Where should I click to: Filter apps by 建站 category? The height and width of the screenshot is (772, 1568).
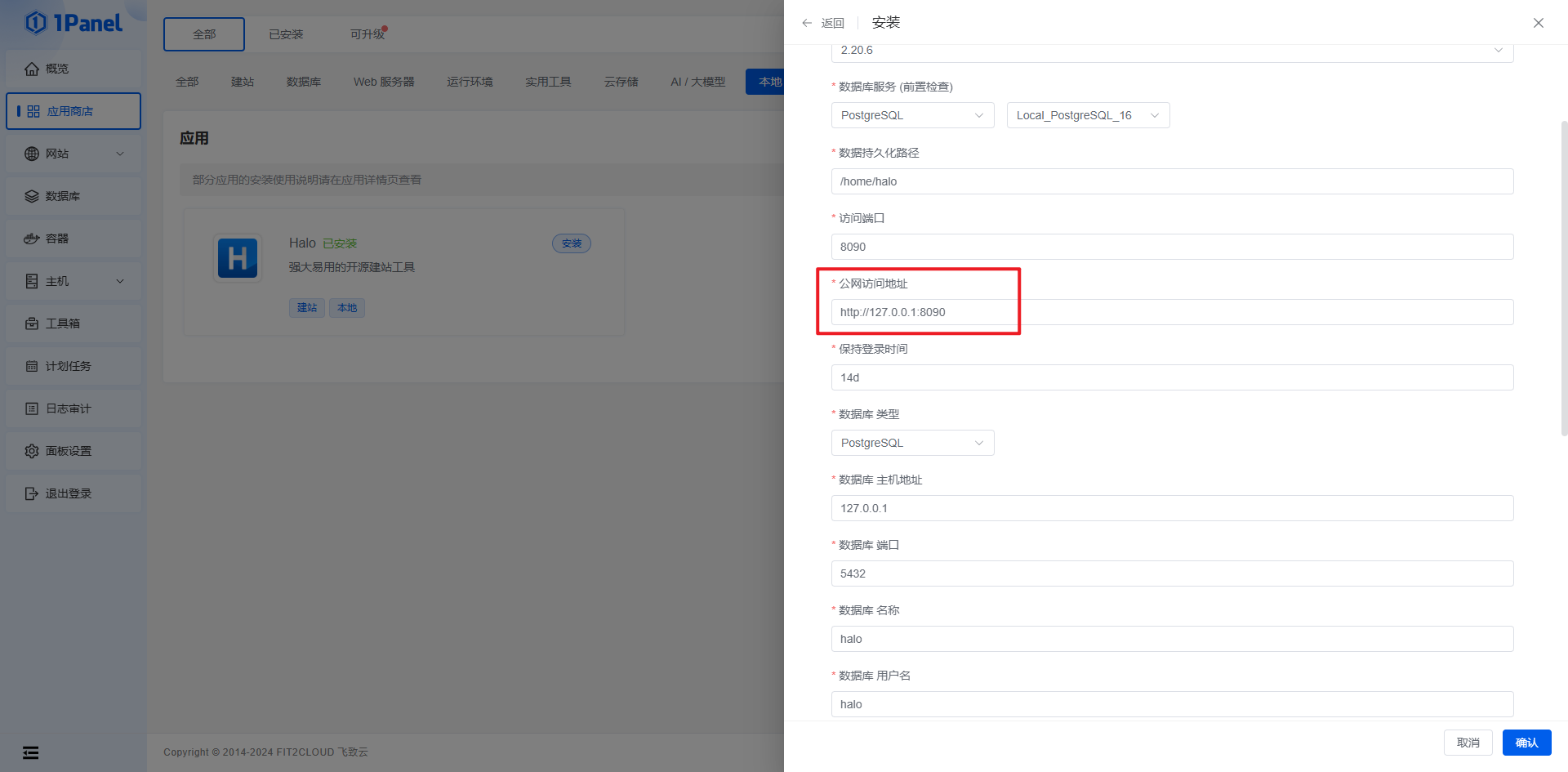coord(243,82)
